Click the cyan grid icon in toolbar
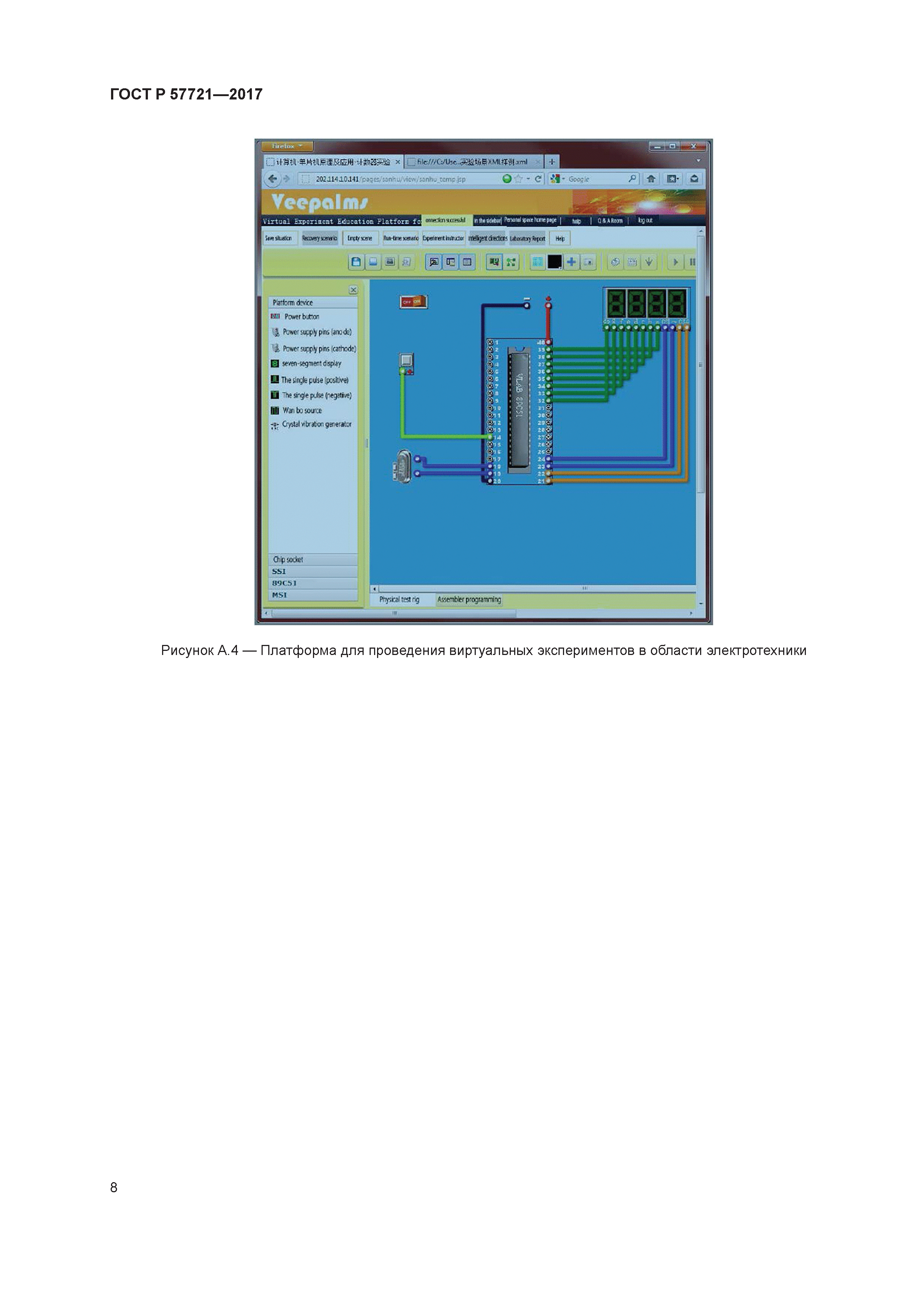924x1307 pixels. click(537, 262)
